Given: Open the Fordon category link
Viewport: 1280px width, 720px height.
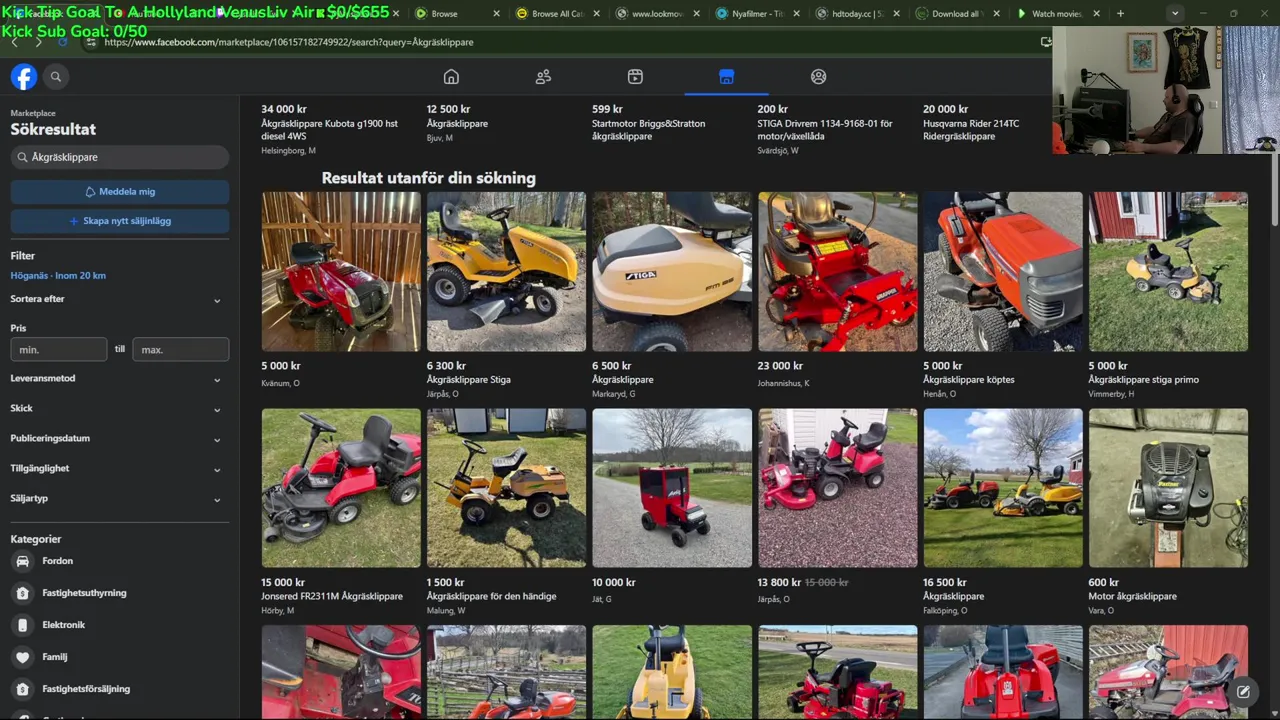Looking at the screenshot, I should [57, 561].
